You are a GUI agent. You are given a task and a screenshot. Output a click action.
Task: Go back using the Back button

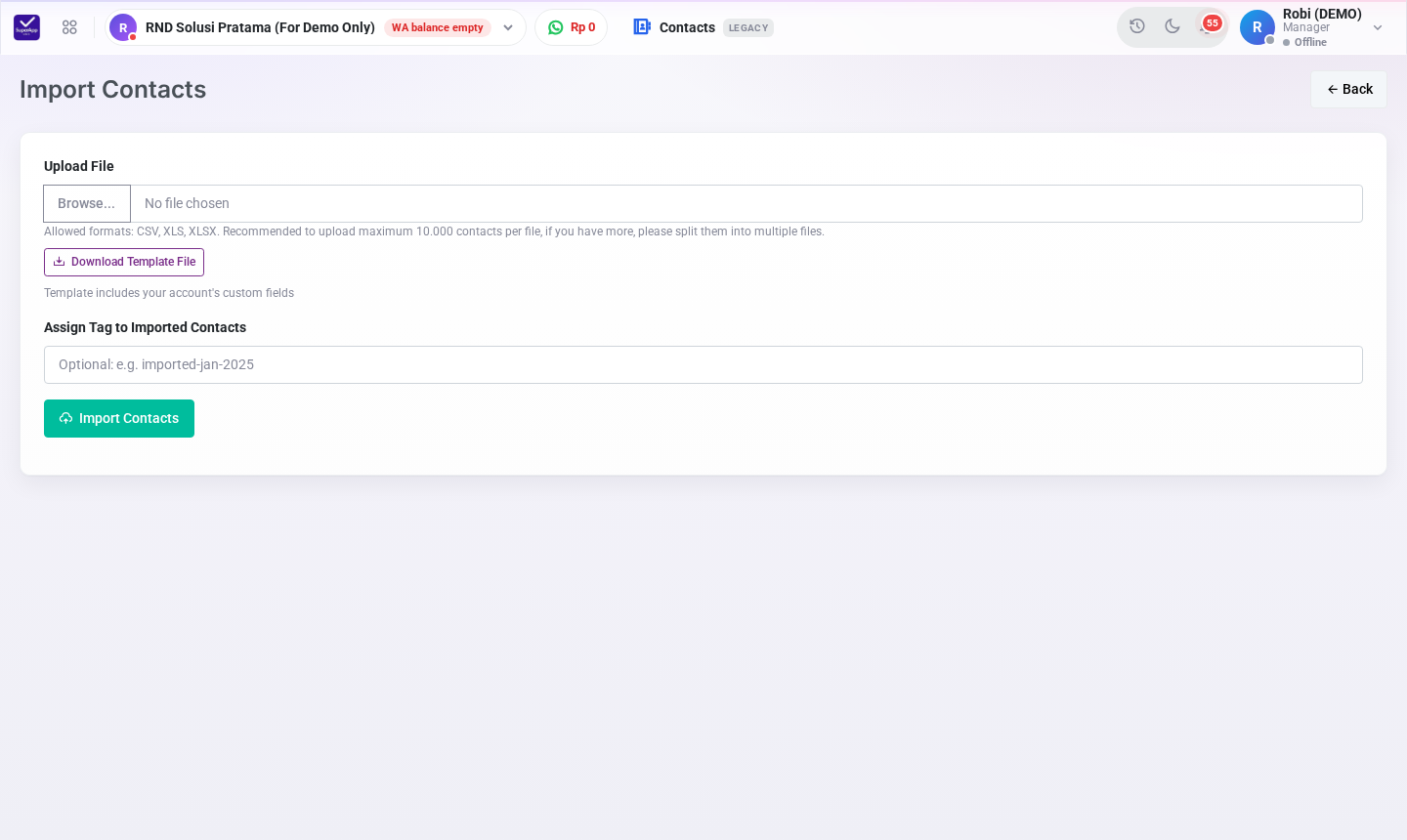pos(1348,89)
